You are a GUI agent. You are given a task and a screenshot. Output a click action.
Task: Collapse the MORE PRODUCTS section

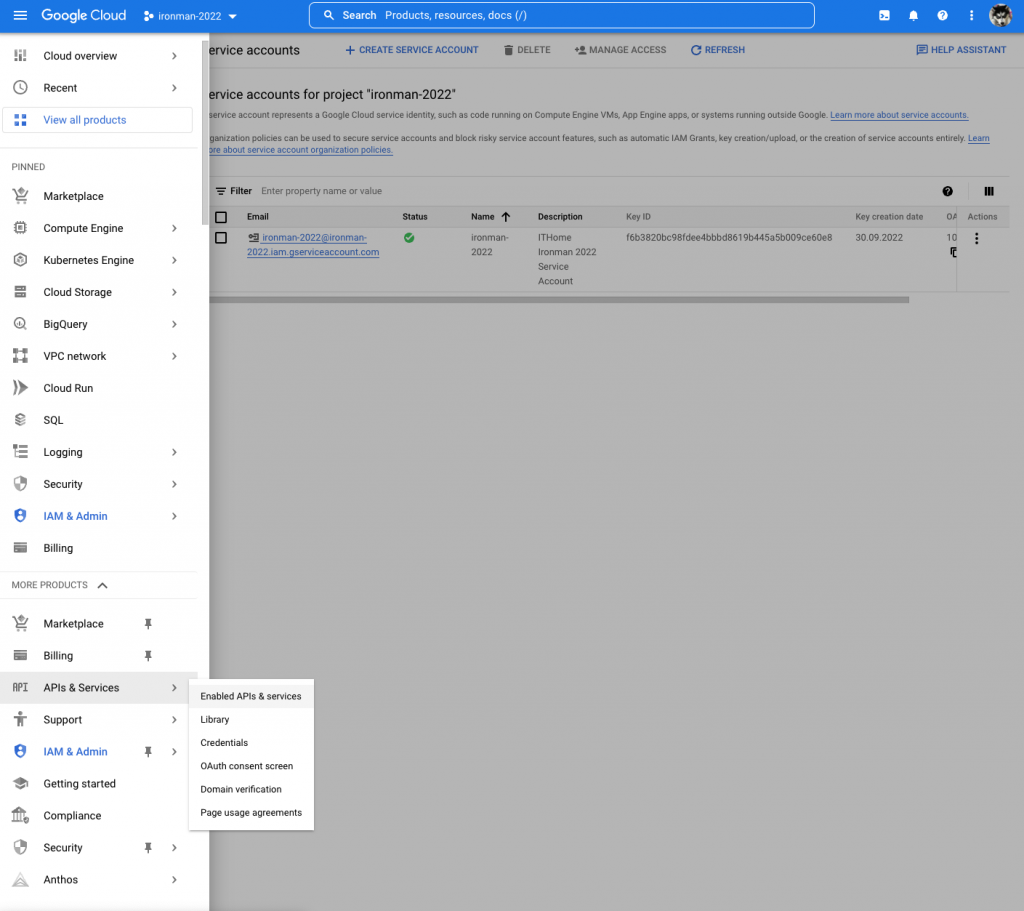tap(103, 585)
